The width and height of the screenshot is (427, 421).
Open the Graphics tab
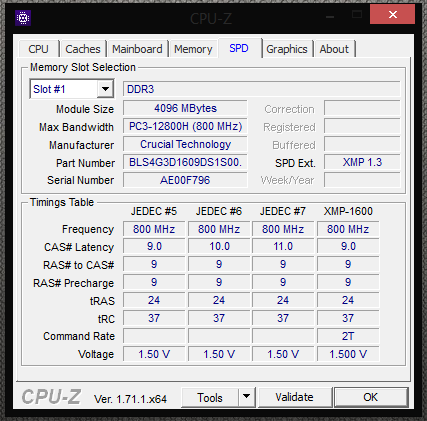[x=287, y=49]
